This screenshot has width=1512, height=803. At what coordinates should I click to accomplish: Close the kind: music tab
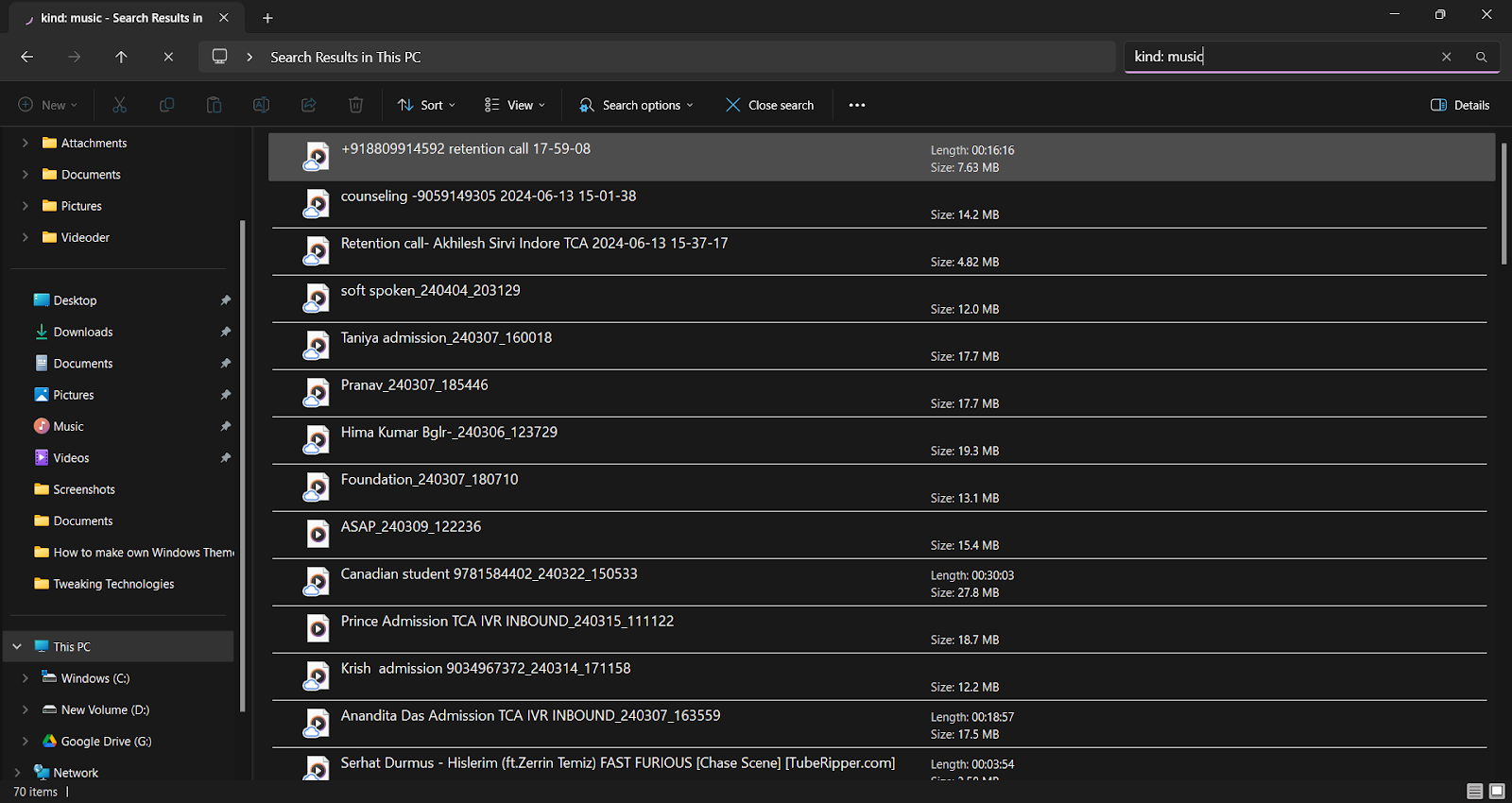(x=224, y=18)
